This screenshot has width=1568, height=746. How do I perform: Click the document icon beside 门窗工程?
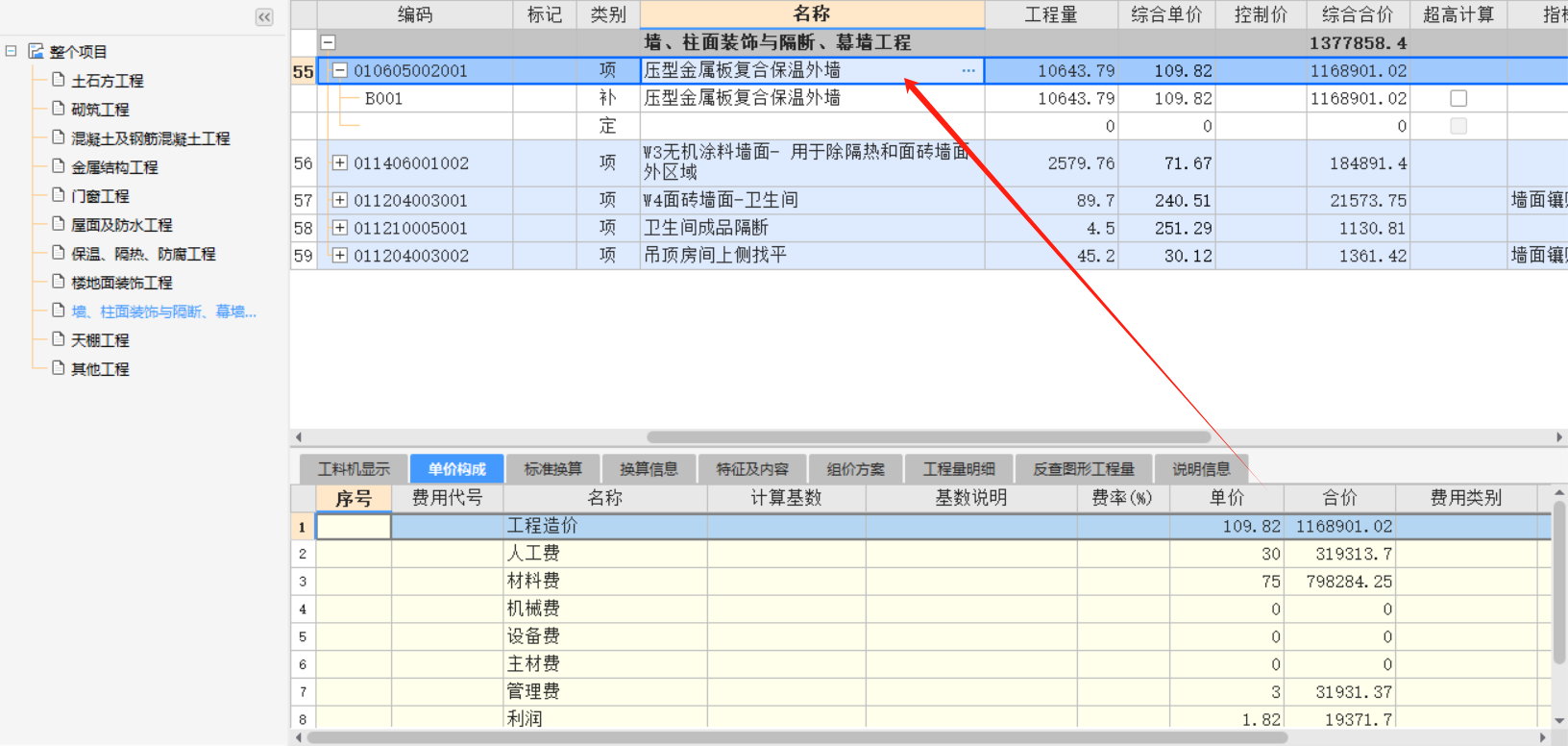59,195
